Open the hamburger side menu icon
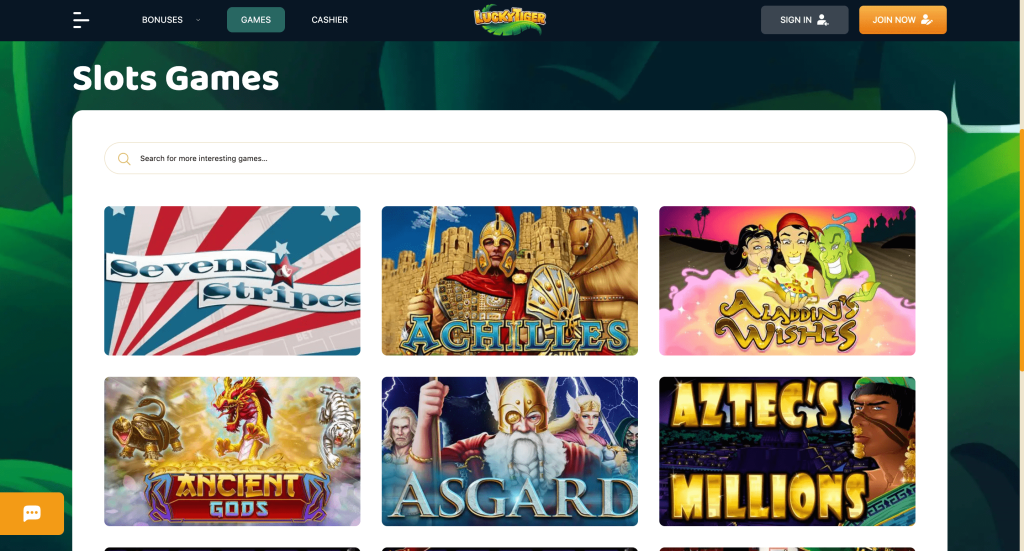 point(81,20)
